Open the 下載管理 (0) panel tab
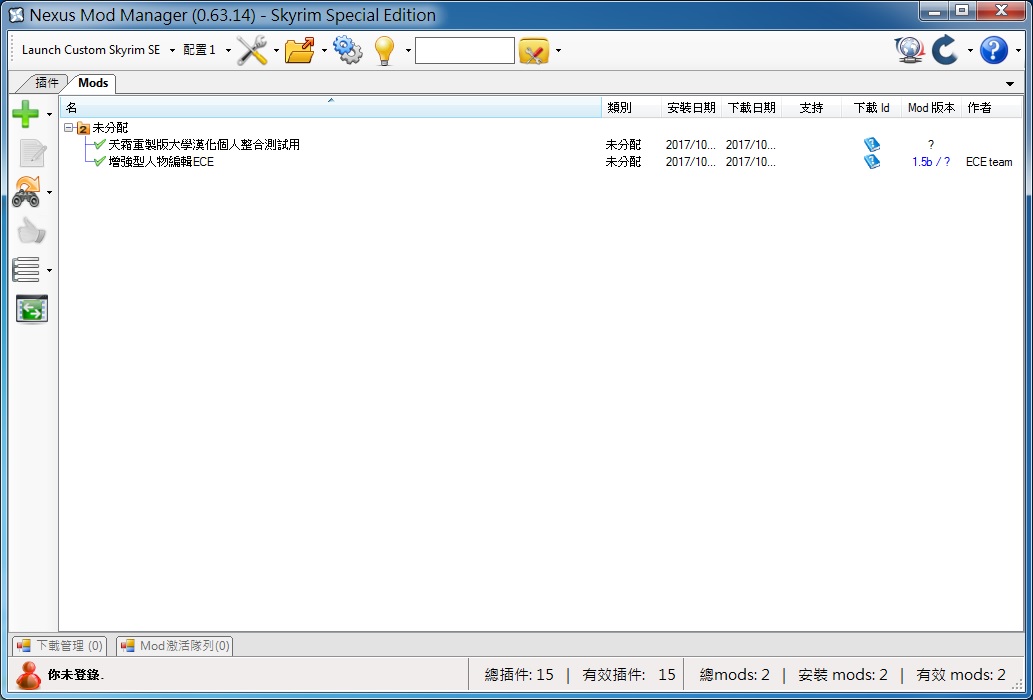This screenshot has width=1033, height=700. coord(60,646)
